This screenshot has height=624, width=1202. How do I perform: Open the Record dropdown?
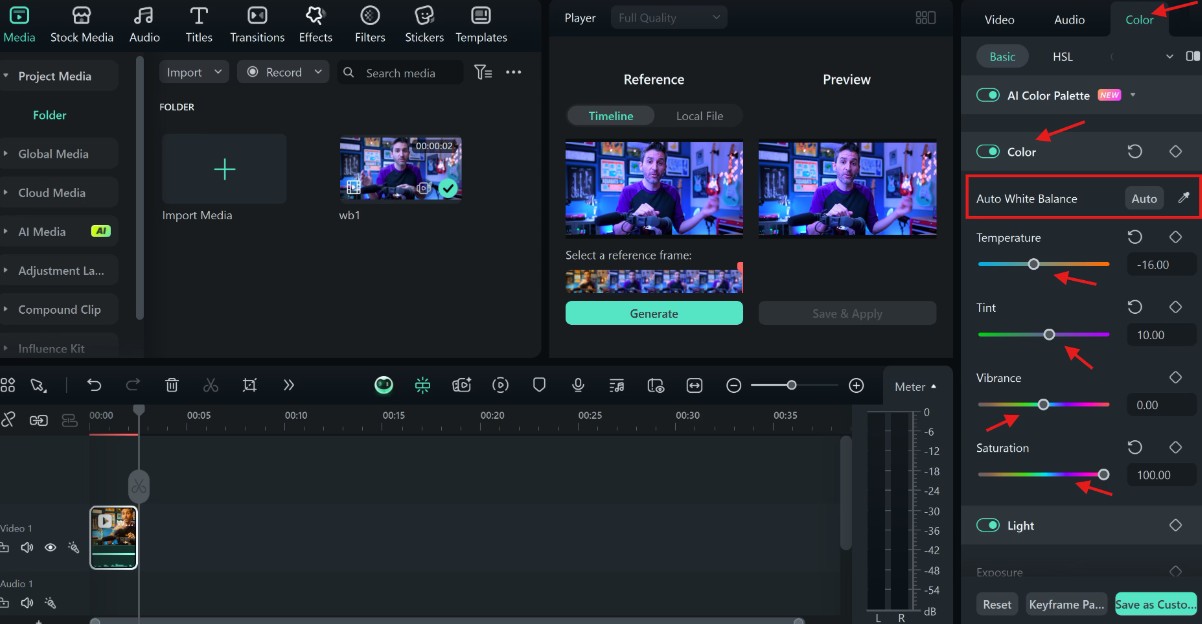point(283,72)
